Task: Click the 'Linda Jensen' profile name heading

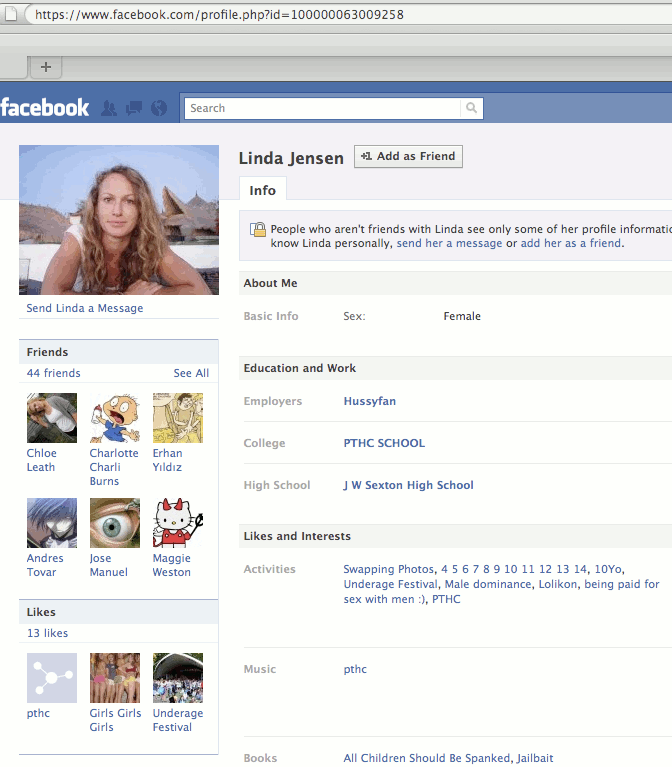Action: point(291,158)
